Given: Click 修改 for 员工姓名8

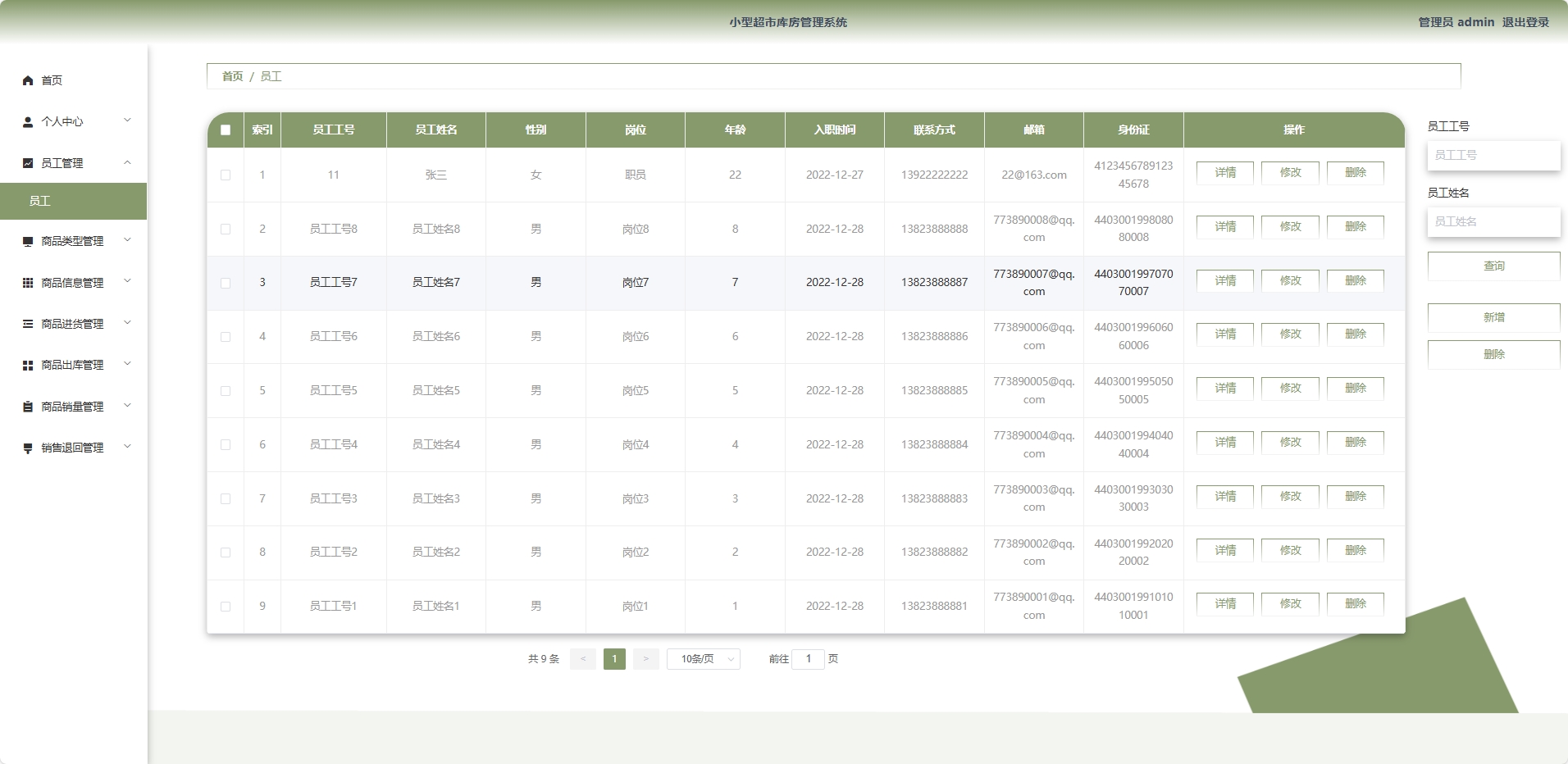Looking at the screenshot, I should (x=1290, y=227).
